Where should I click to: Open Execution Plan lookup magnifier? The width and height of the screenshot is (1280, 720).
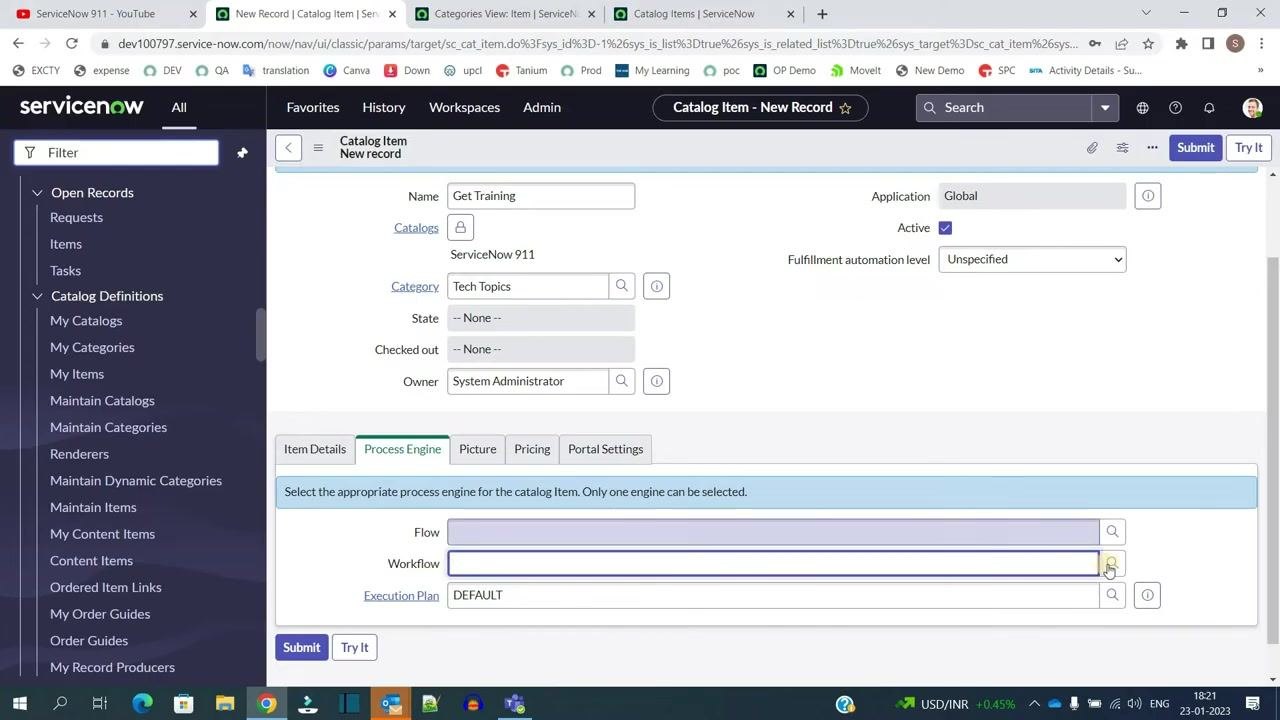pyautogui.click(x=1112, y=595)
